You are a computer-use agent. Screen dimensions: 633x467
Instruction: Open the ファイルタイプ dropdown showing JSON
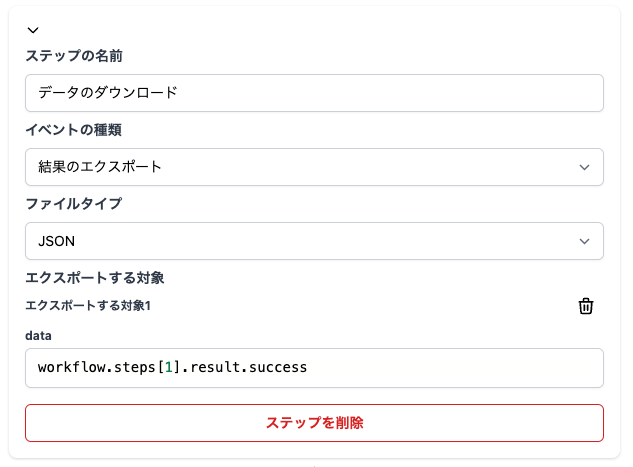(x=314, y=241)
